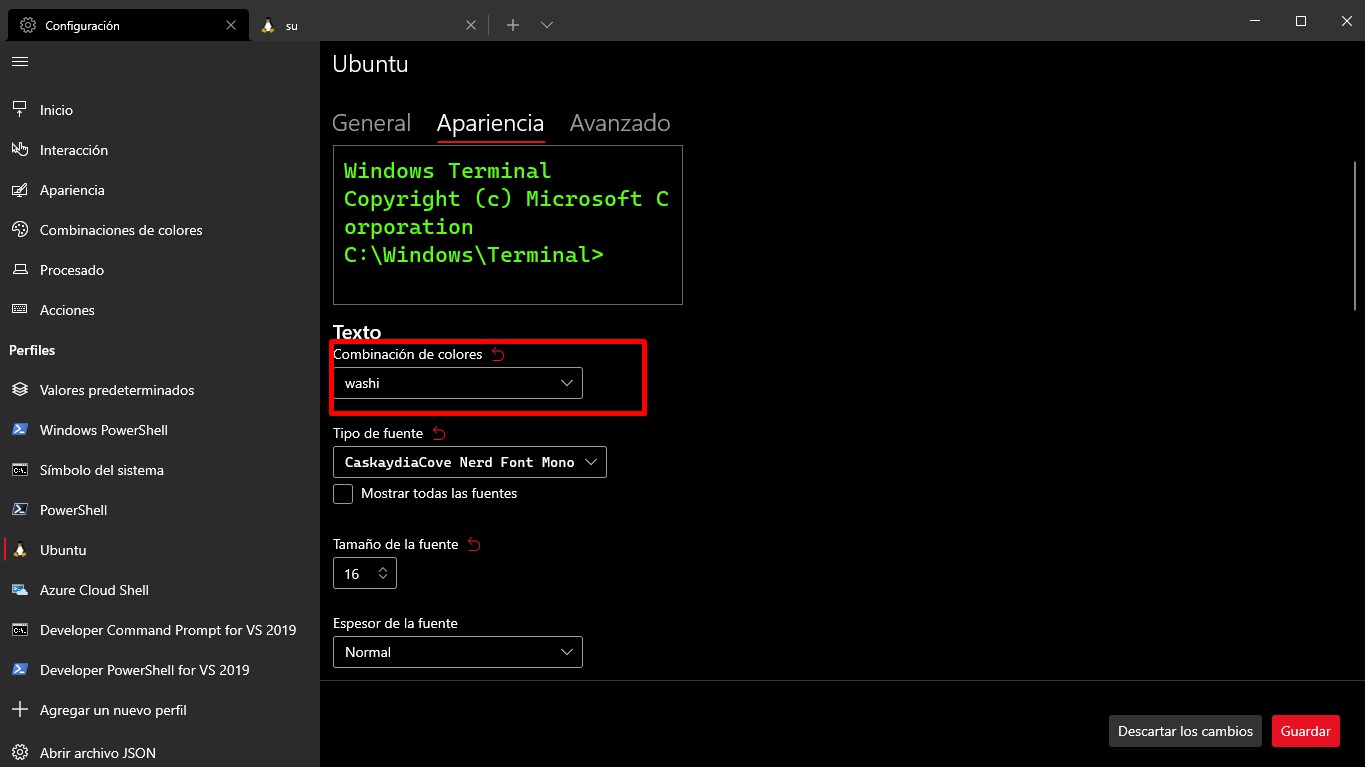Screen dimensions: 1365x767
Task: Click the Interacción pointer icon
Action: [20, 150]
